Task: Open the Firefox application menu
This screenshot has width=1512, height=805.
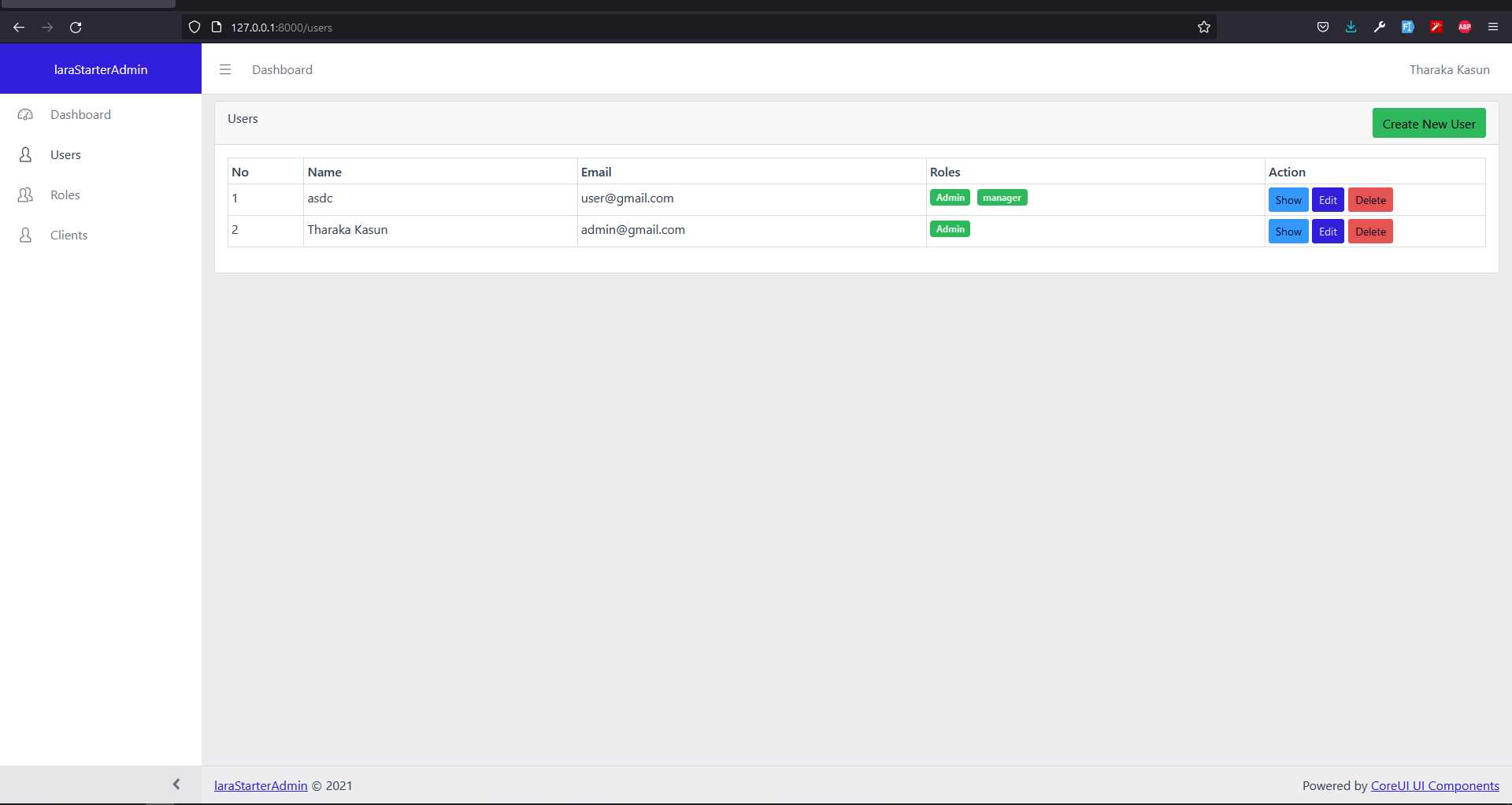Action: click(x=1493, y=27)
